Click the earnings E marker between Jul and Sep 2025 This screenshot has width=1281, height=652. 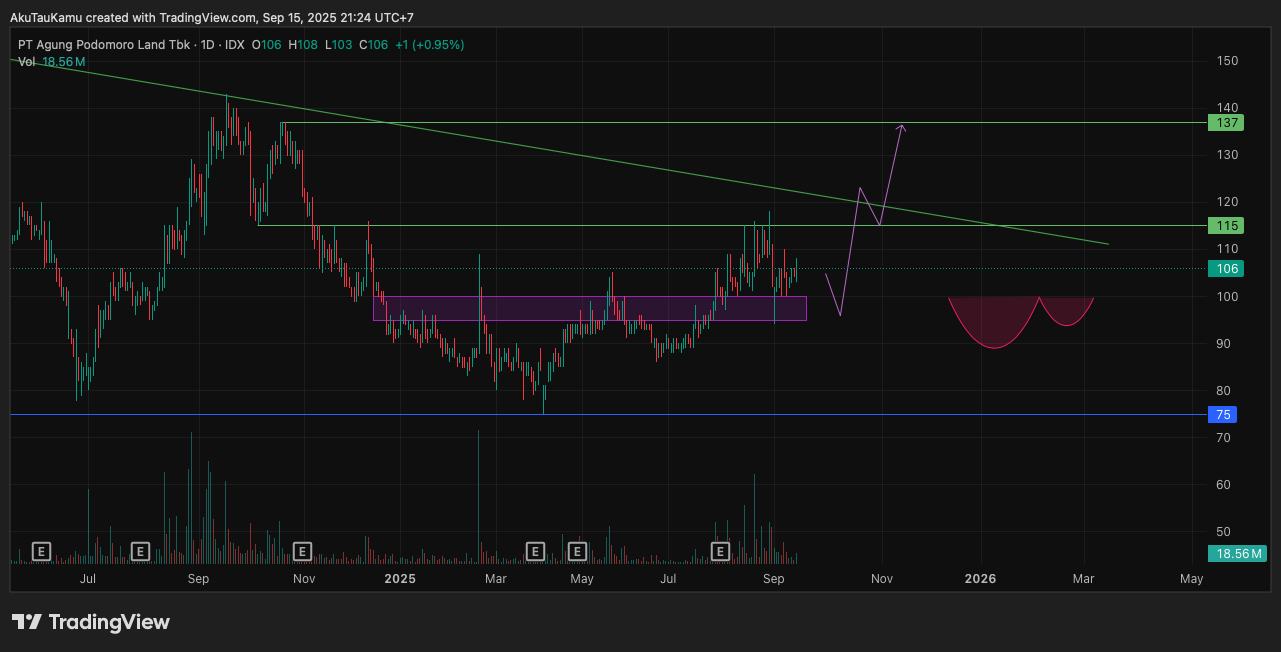[720, 551]
